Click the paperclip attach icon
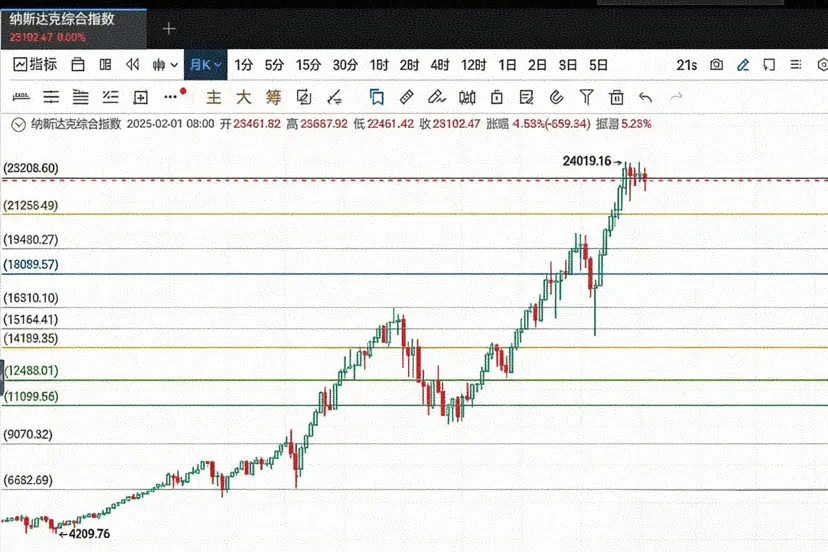 point(556,97)
